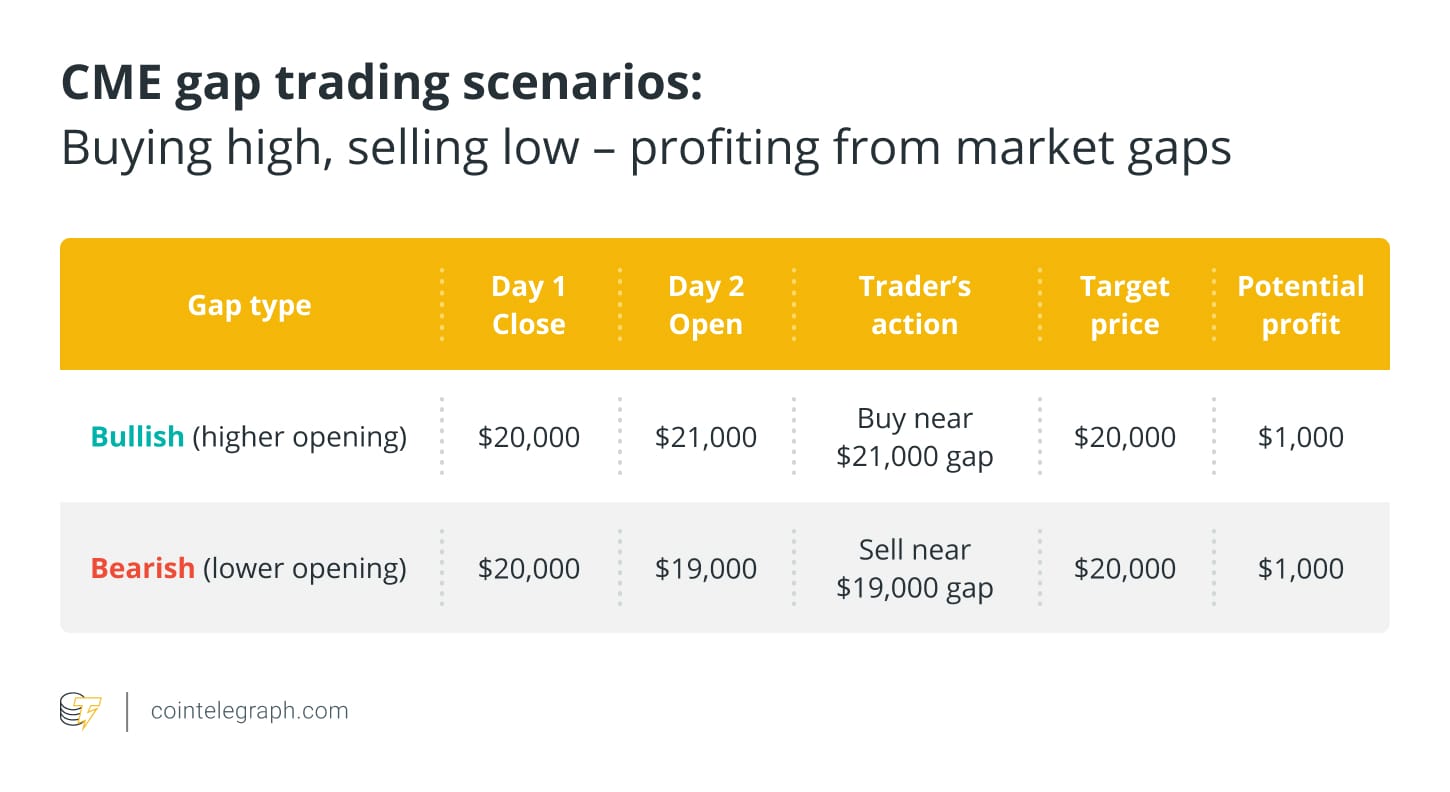Click the 'Day 2 Open' column header

tap(706, 305)
